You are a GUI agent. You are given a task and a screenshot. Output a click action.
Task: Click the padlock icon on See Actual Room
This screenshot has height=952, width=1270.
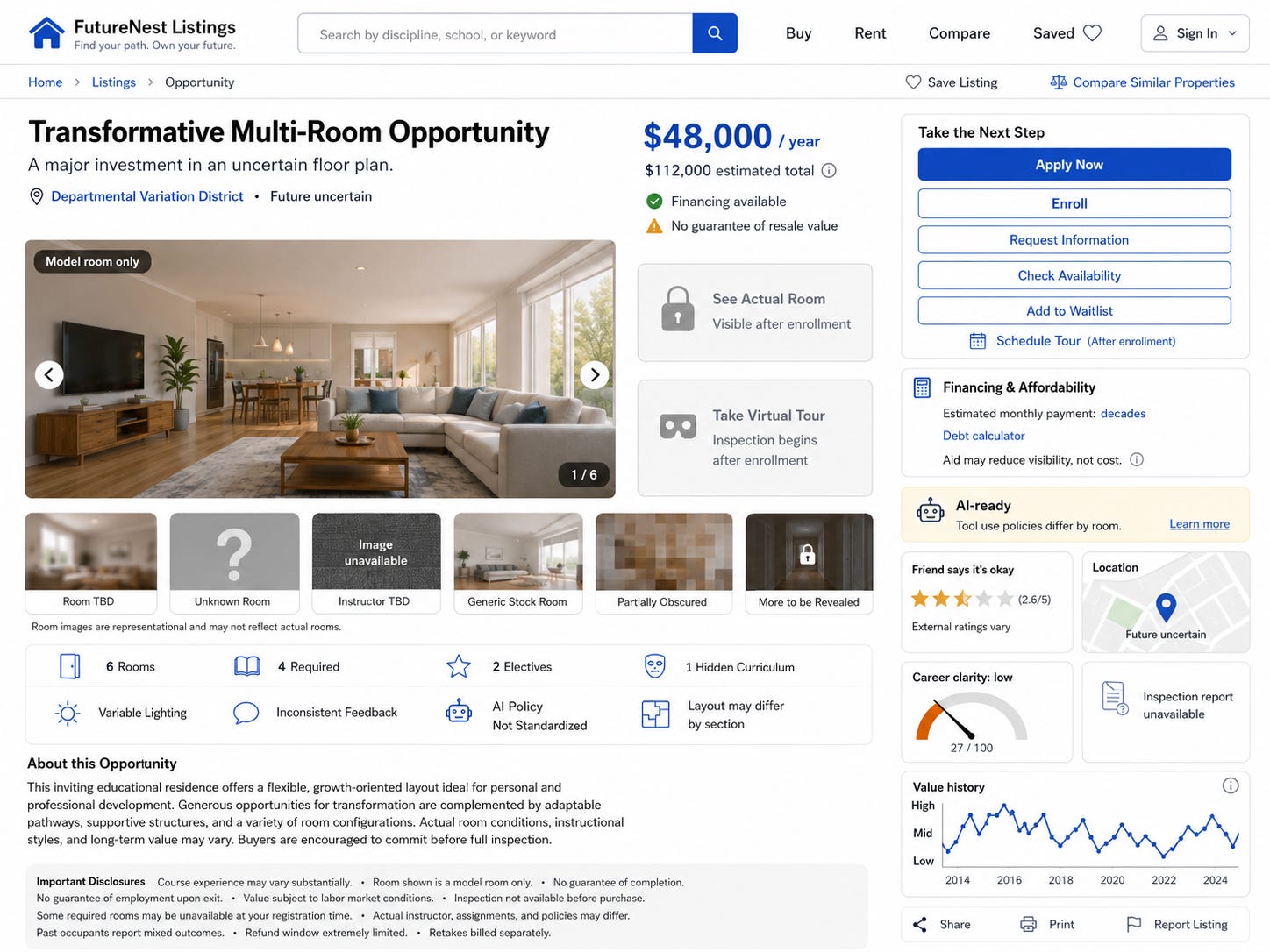(x=677, y=309)
